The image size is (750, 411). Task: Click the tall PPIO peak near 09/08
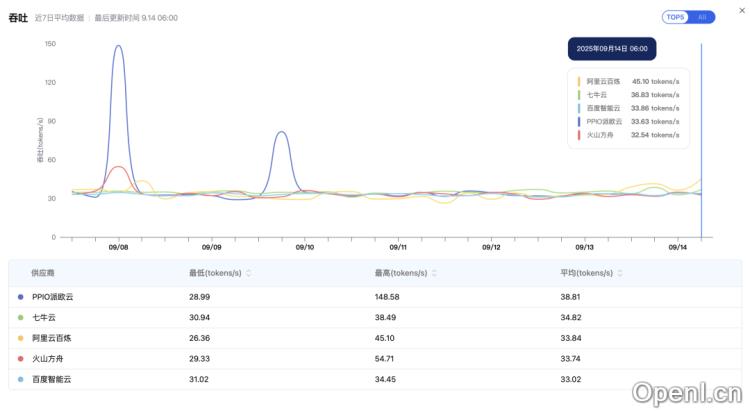[x=119, y=46]
